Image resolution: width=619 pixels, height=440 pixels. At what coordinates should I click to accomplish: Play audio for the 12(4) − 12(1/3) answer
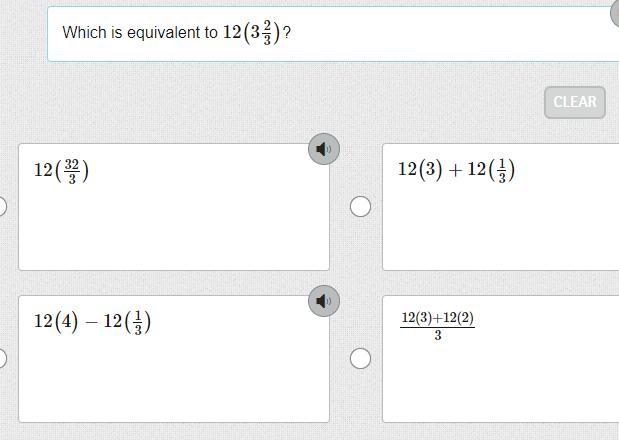(323, 301)
